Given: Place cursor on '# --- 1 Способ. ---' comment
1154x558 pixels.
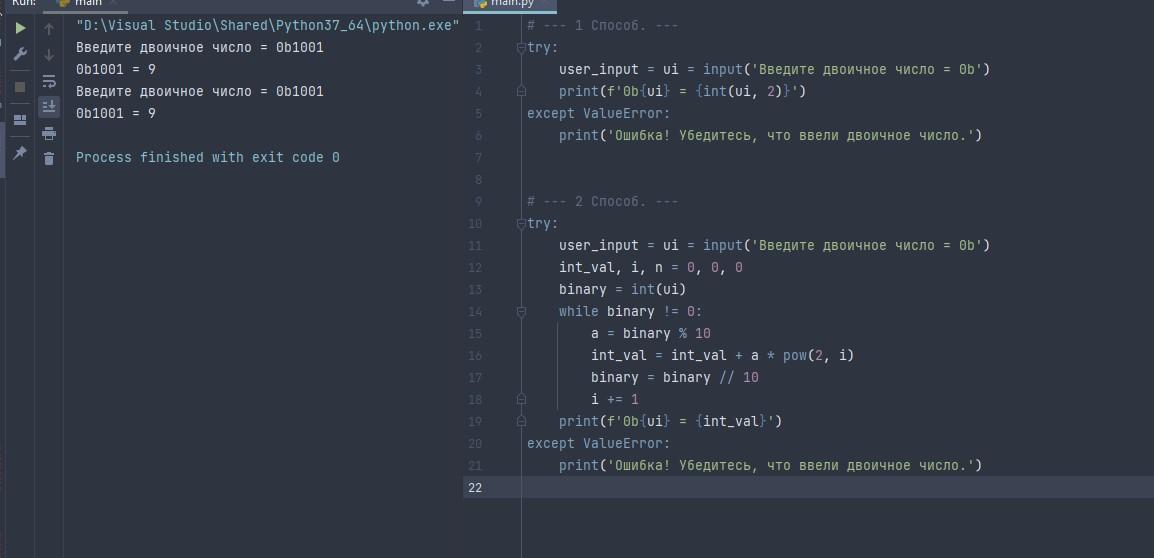Looking at the screenshot, I should 602,26.
